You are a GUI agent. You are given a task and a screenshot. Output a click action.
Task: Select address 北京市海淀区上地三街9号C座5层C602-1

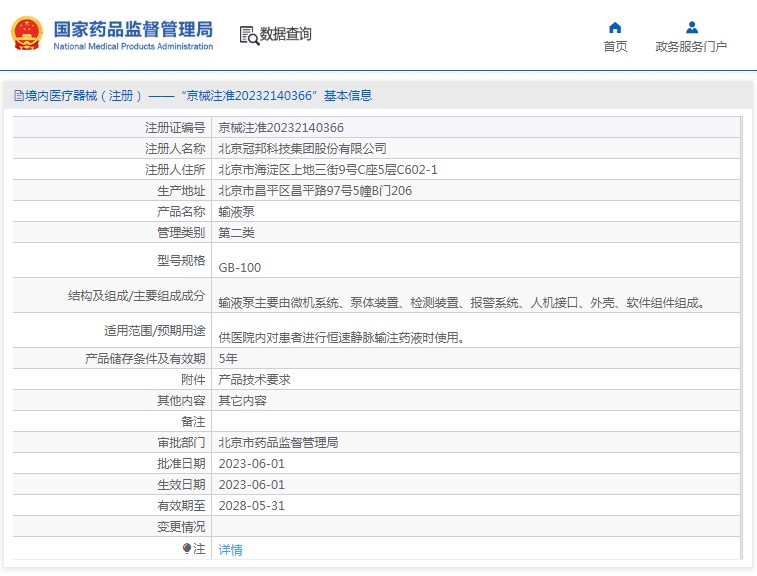click(x=328, y=169)
